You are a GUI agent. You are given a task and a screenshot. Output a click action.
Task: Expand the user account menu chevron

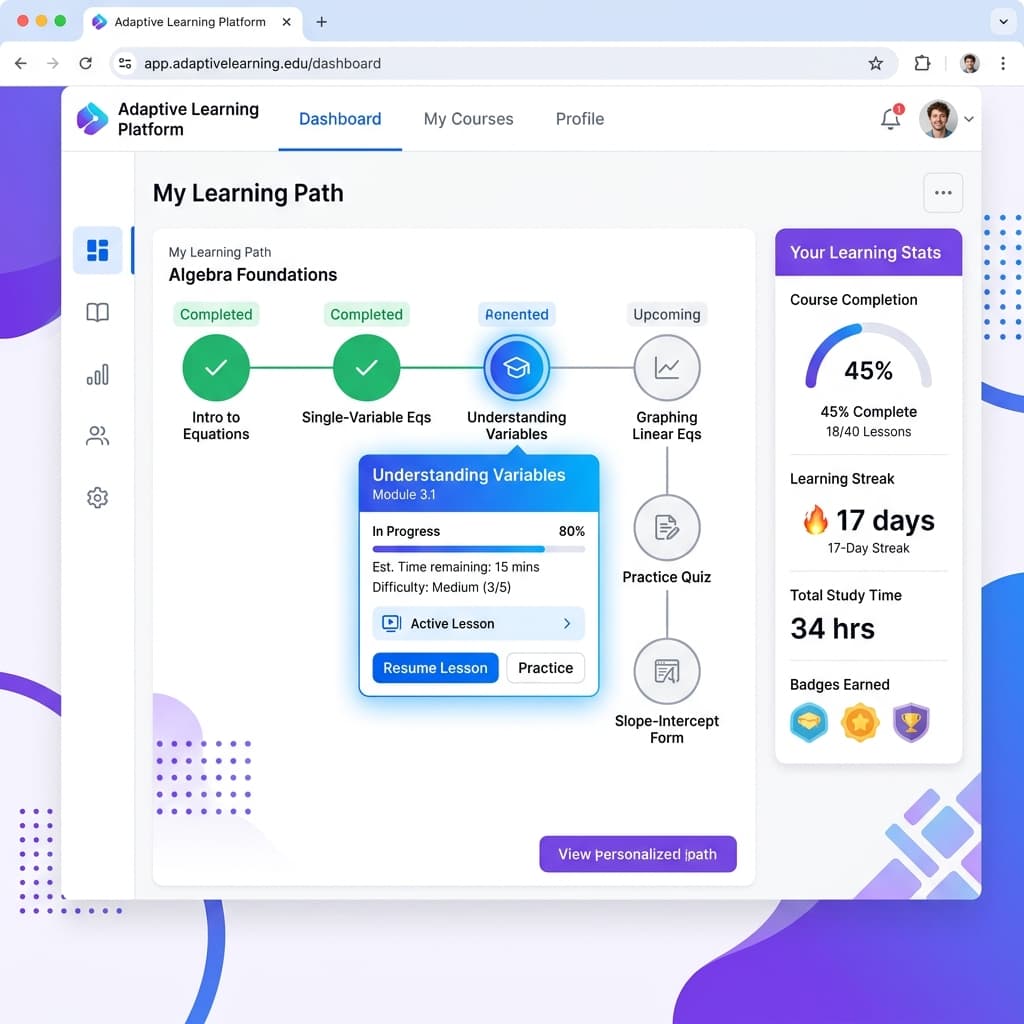pos(969,119)
